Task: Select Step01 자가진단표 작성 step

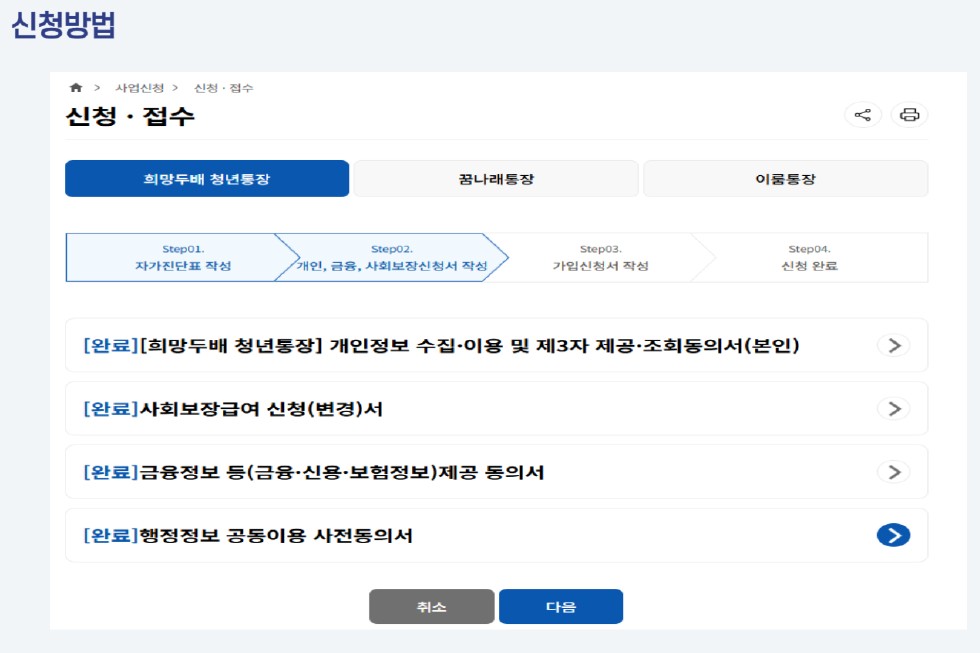Action: click(182, 257)
